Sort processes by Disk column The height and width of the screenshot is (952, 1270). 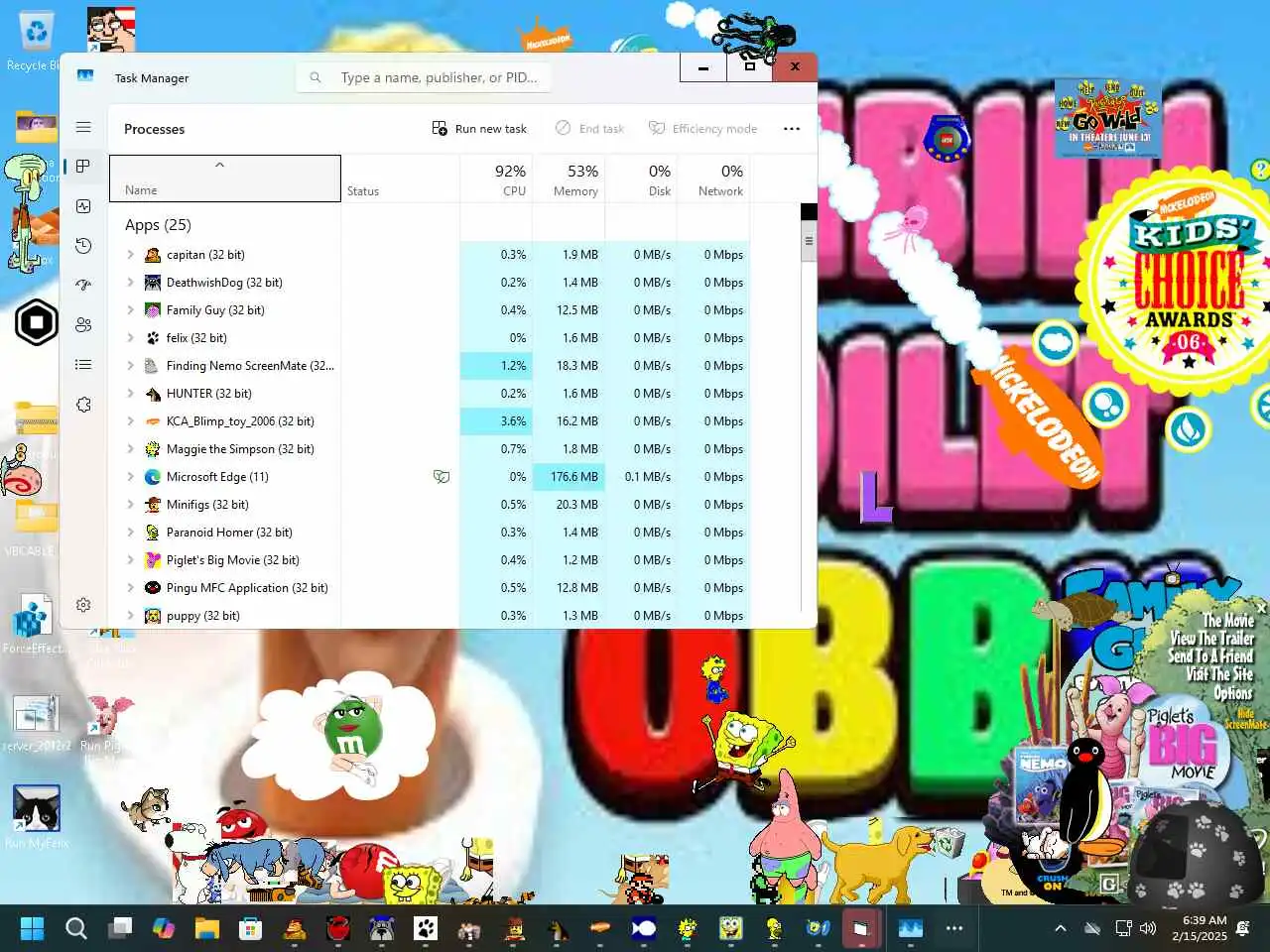click(x=641, y=179)
